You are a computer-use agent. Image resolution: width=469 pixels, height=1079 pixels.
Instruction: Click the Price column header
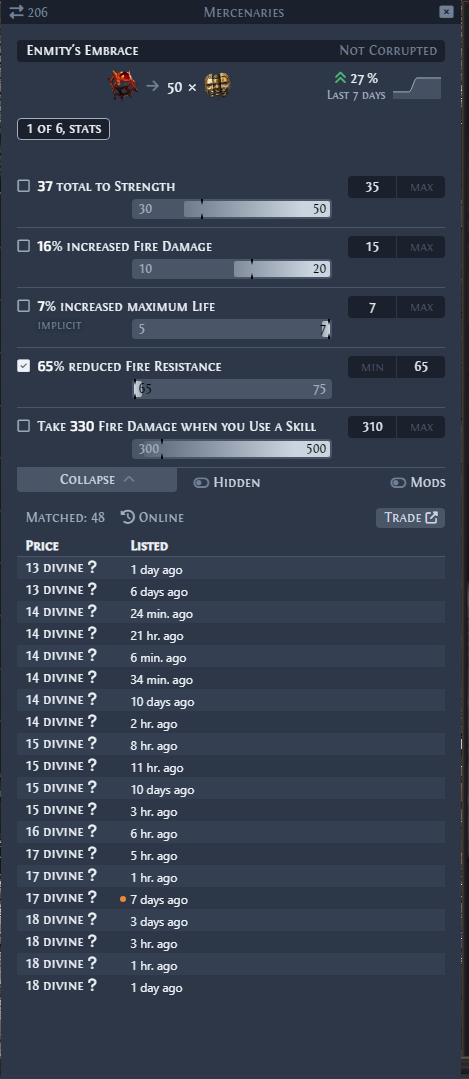point(42,546)
